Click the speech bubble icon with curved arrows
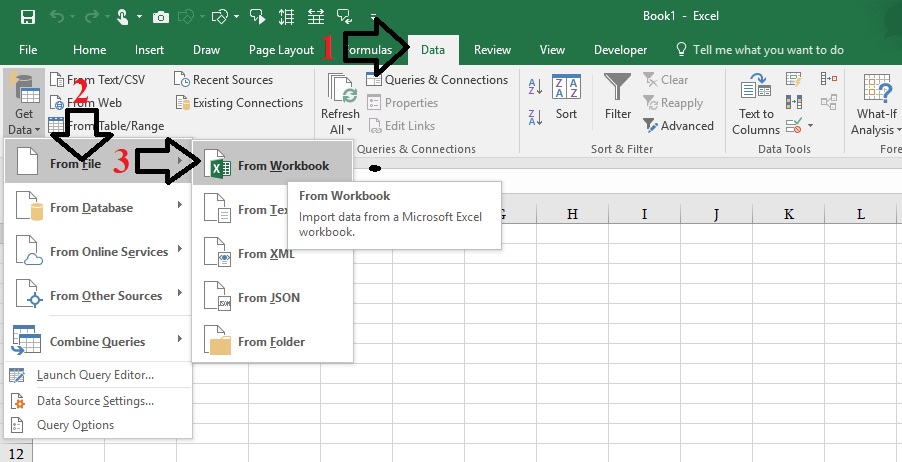Image resolution: width=902 pixels, height=462 pixels. coord(345,17)
